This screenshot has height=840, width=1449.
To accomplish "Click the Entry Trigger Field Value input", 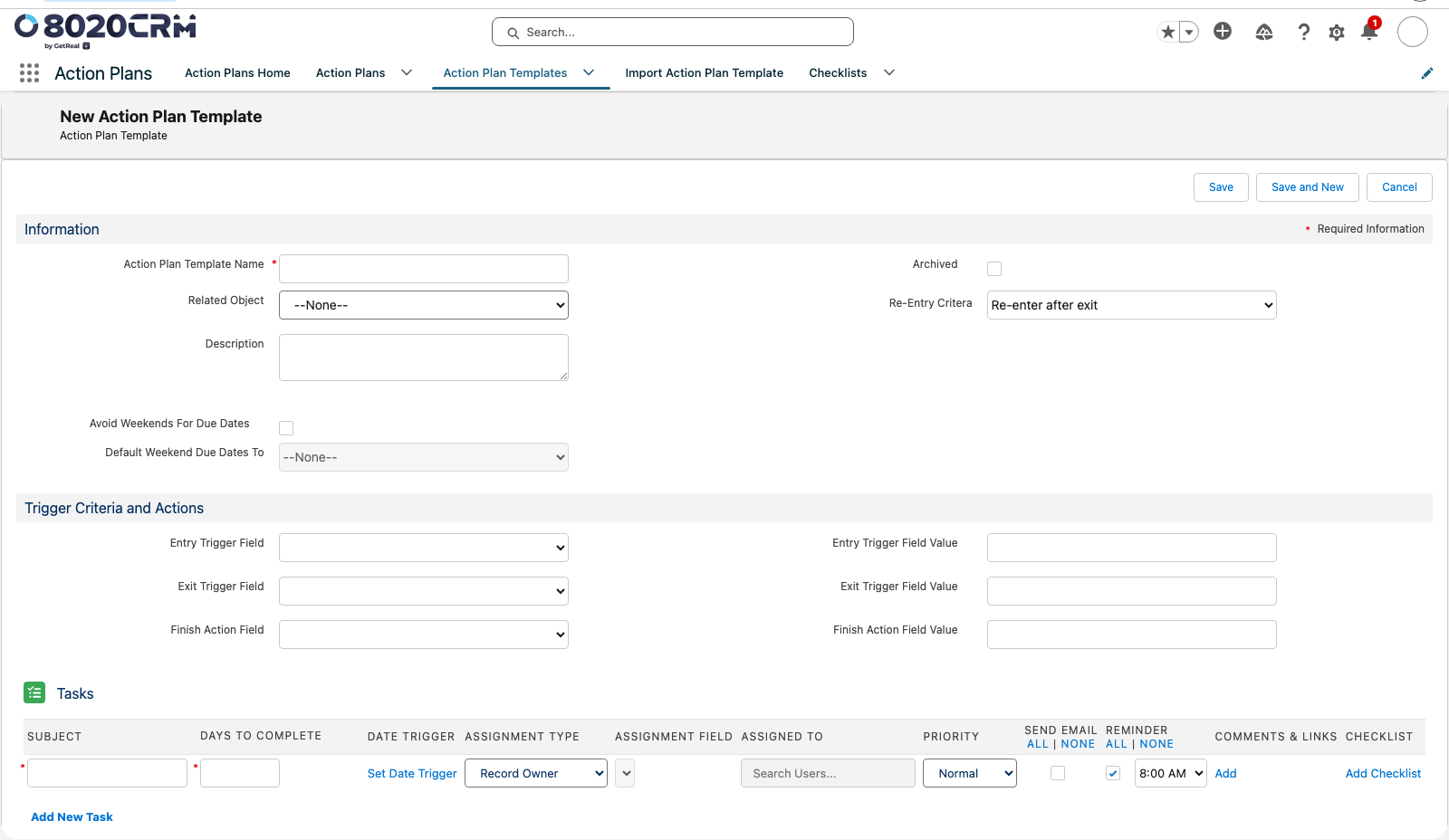I will pyautogui.click(x=1132, y=548).
